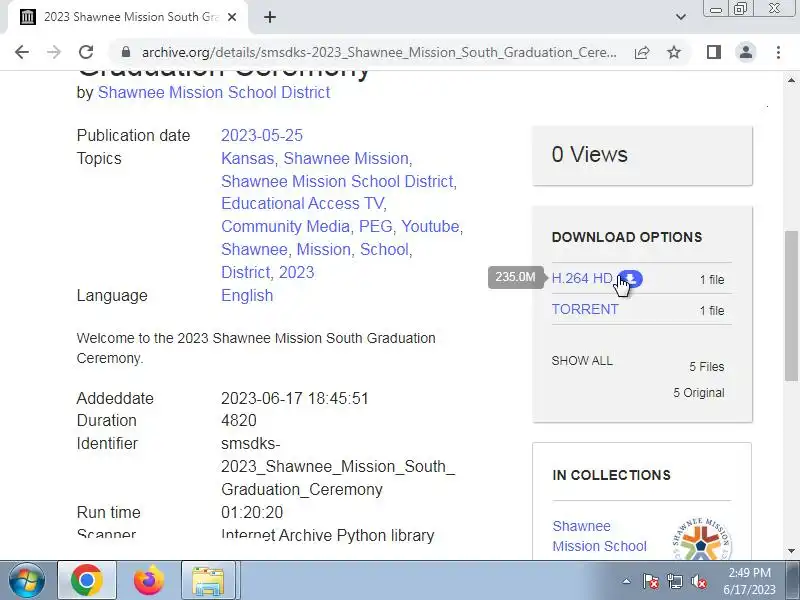Viewport: 800px width, 600px height.
Task: Open the Educational Access TV topic
Action: (302, 203)
